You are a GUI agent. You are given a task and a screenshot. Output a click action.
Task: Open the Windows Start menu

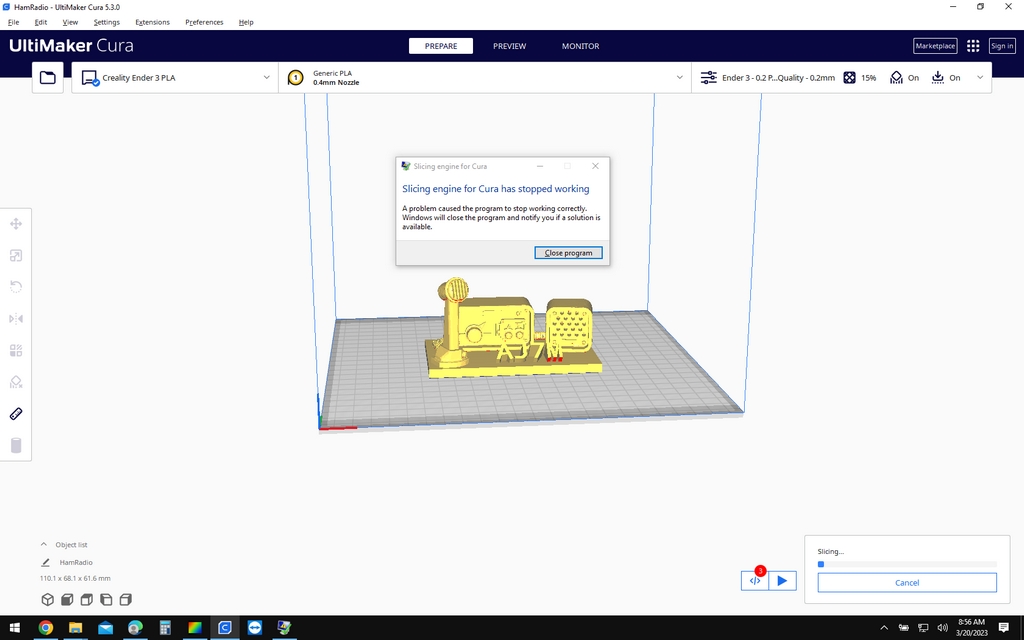click(14, 628)
